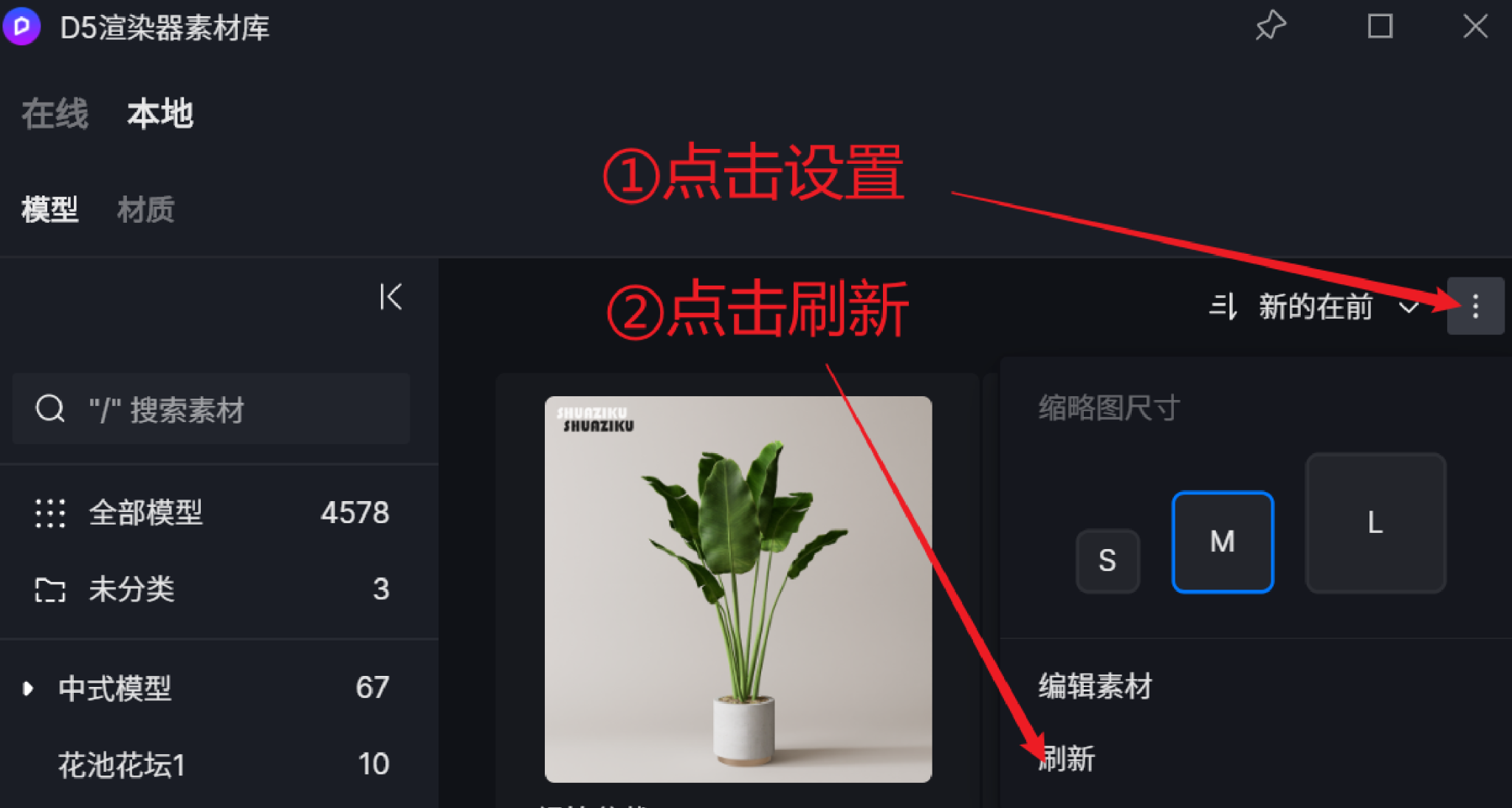Click the D5 logo icon
This screenshot has width=1512, height=808.
(21, 27)
